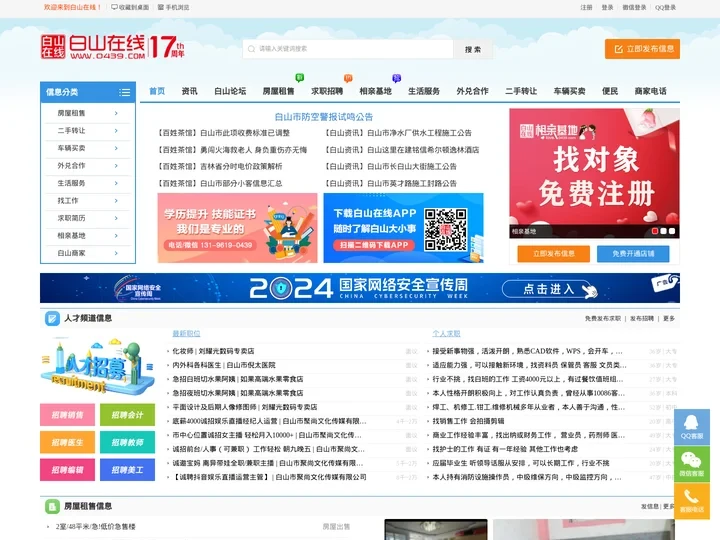Screen dimensions: 720x540
Task: Click the 收藏到桌面 icon link
Action: (x=130, y=7)
